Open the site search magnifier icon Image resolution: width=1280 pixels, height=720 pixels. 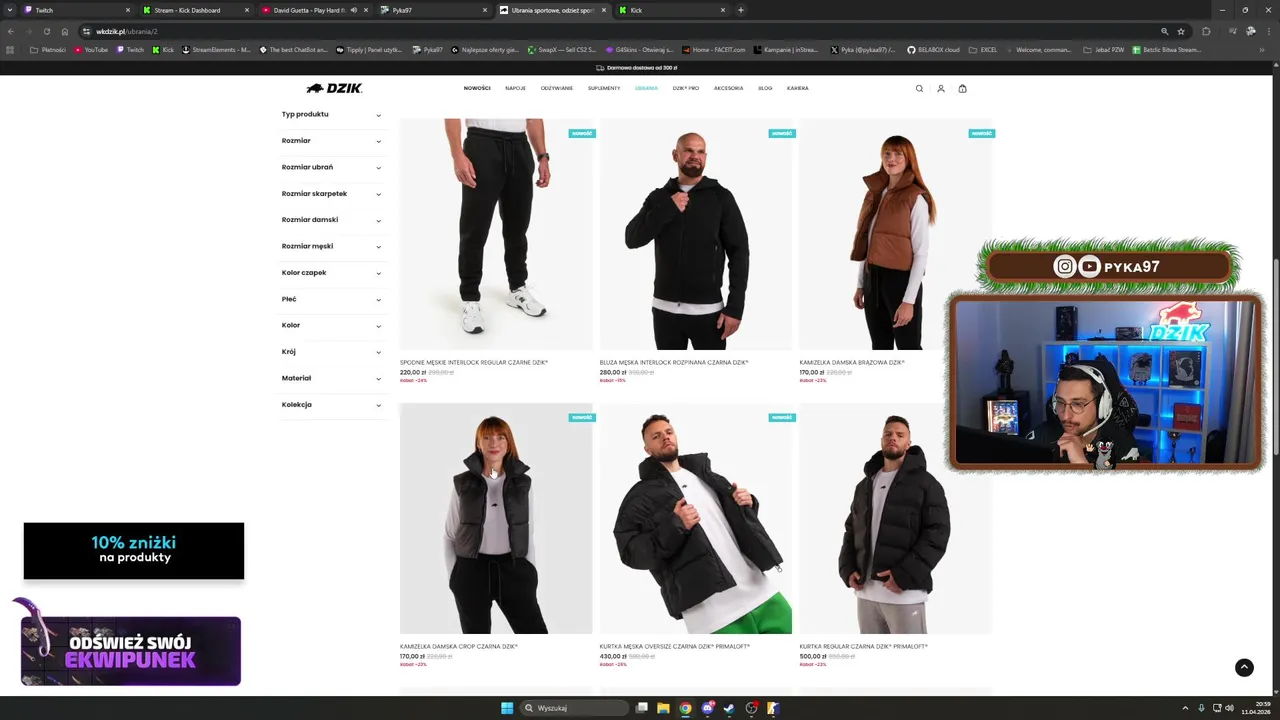tap(919, 88)
